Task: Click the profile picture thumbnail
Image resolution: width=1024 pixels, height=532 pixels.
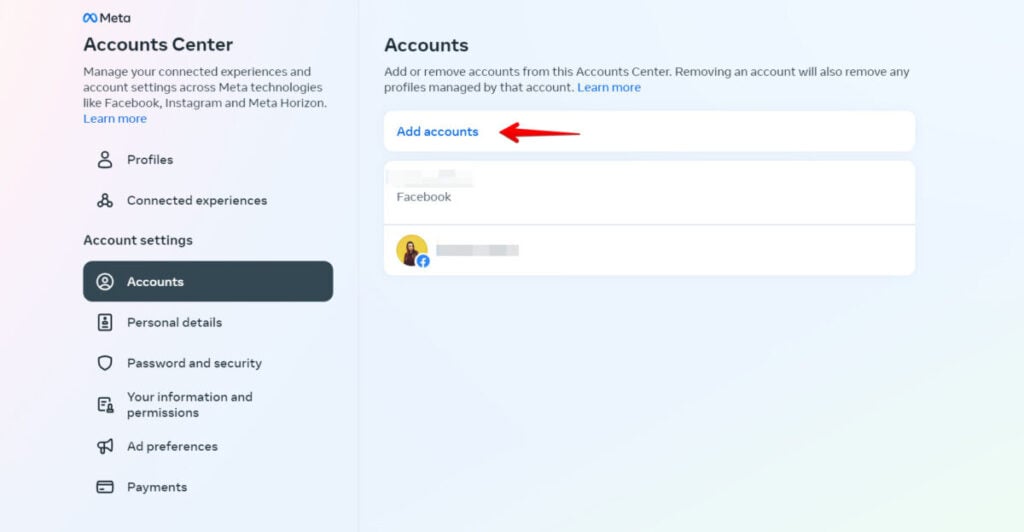Action: [412, 251]
